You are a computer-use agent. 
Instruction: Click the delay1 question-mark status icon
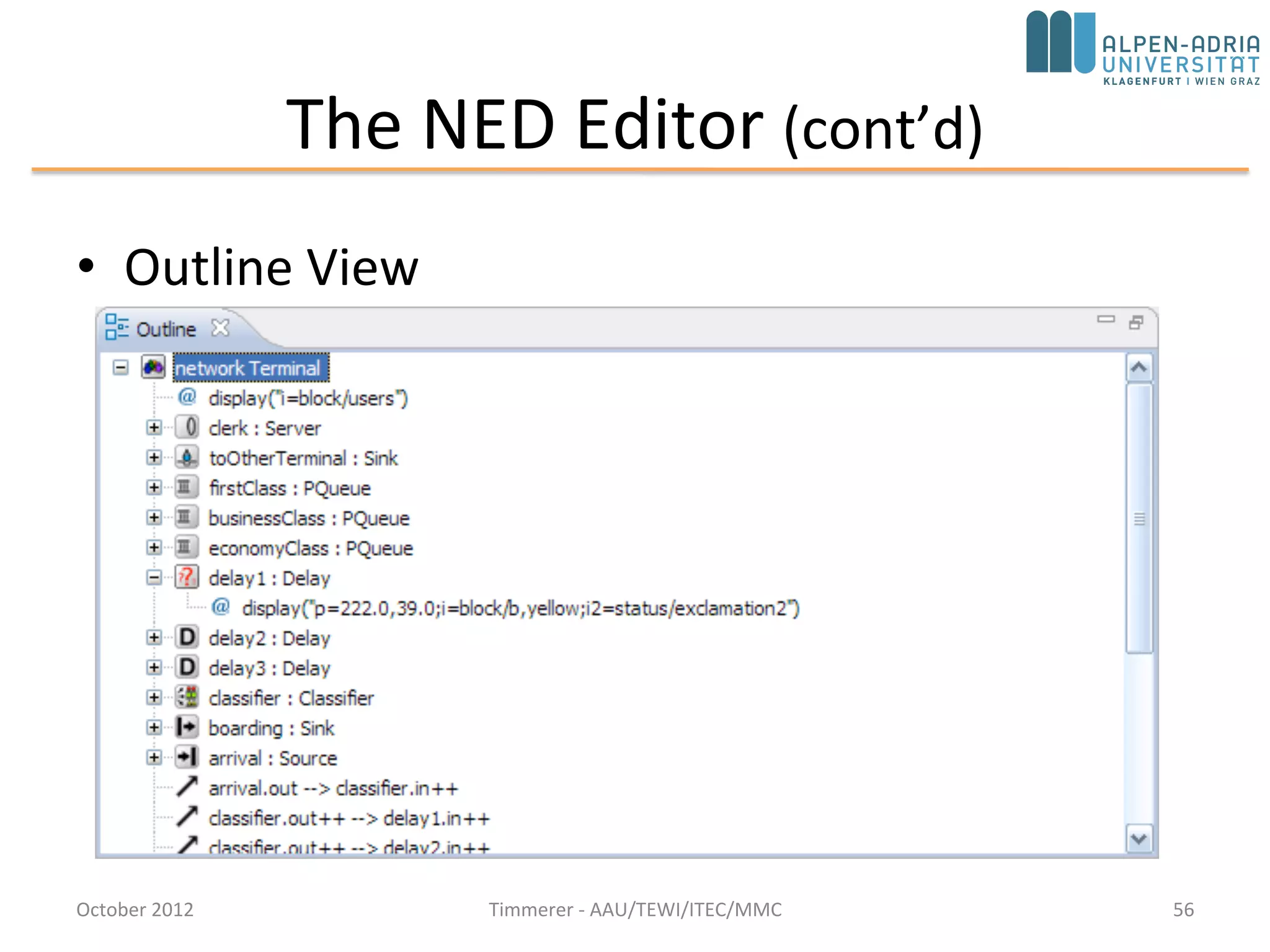(187, 578)
